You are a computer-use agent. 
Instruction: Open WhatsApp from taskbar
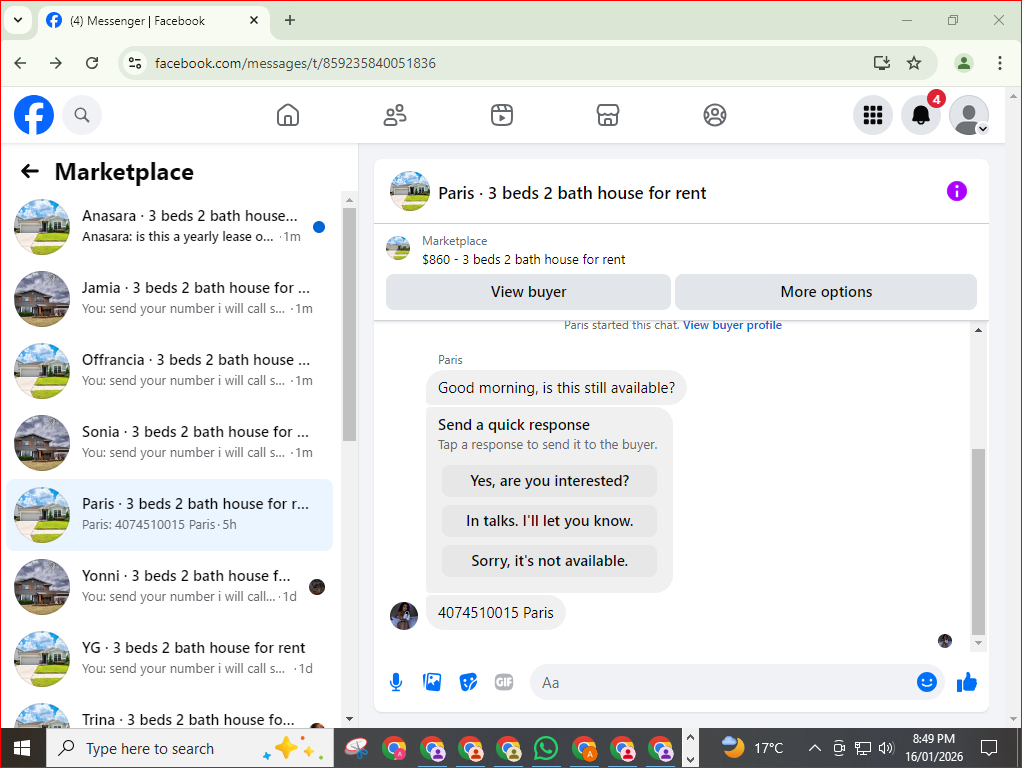click(x=546, y=748)
